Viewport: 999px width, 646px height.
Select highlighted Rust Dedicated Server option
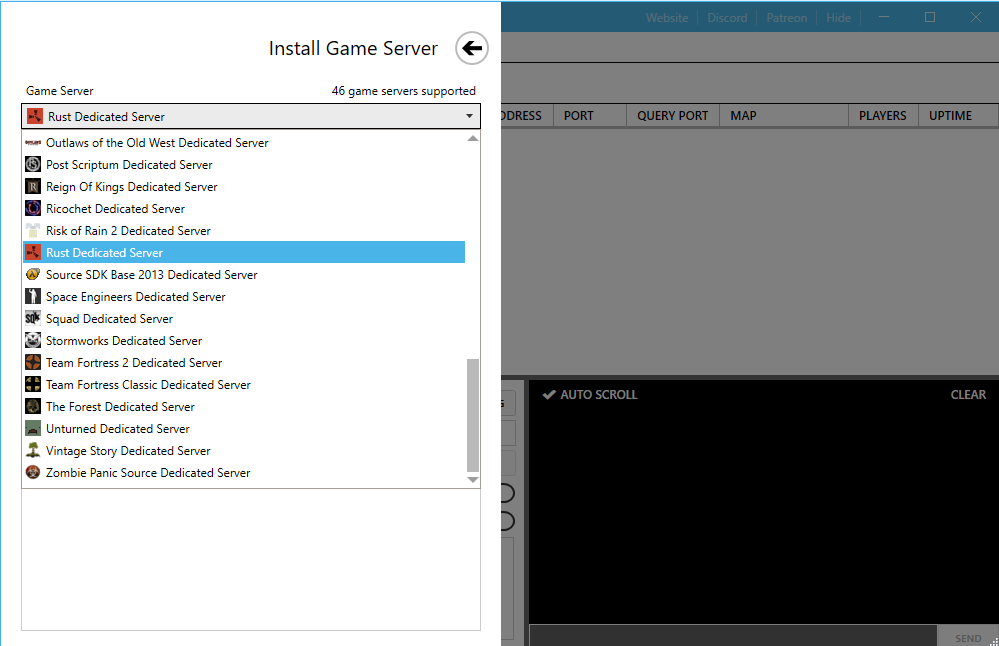244,252
